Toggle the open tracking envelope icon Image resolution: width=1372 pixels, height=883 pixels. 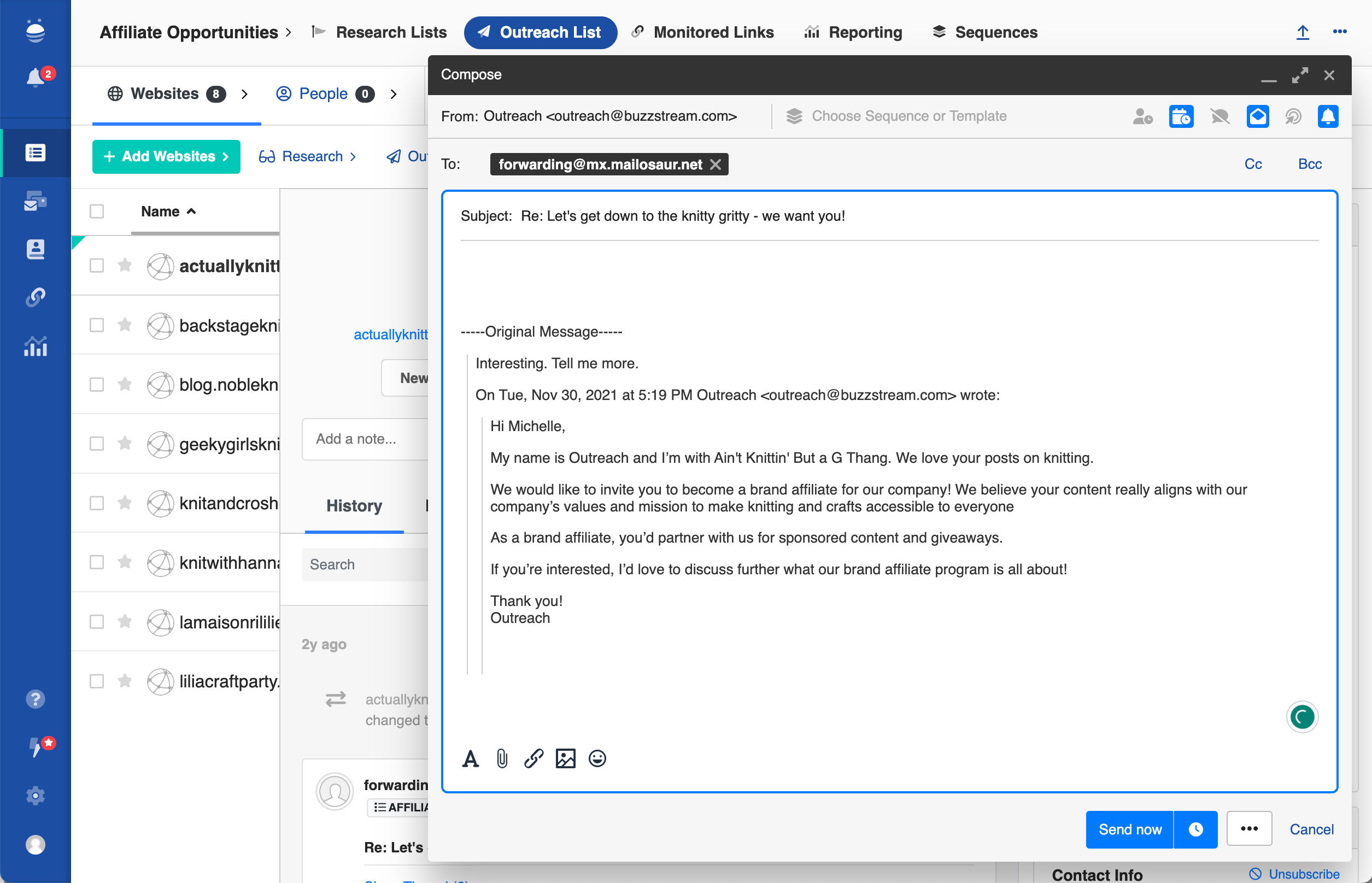[1257, 116]
